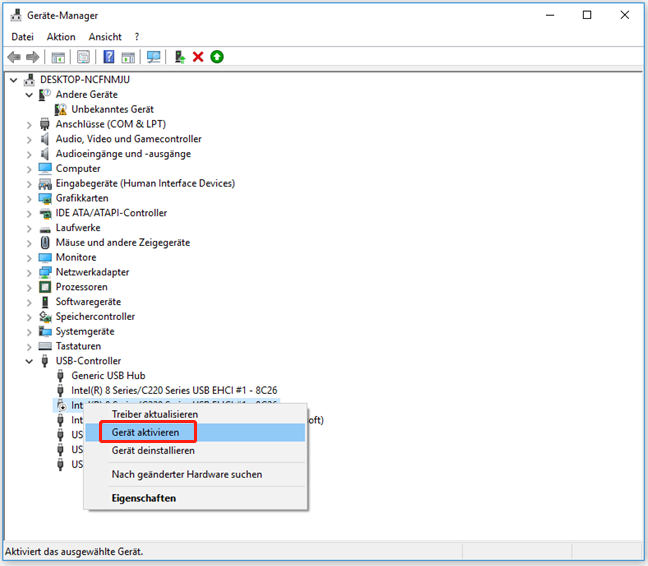Click status bar text Aktiviert das ausgewählte Gerät

74,552
